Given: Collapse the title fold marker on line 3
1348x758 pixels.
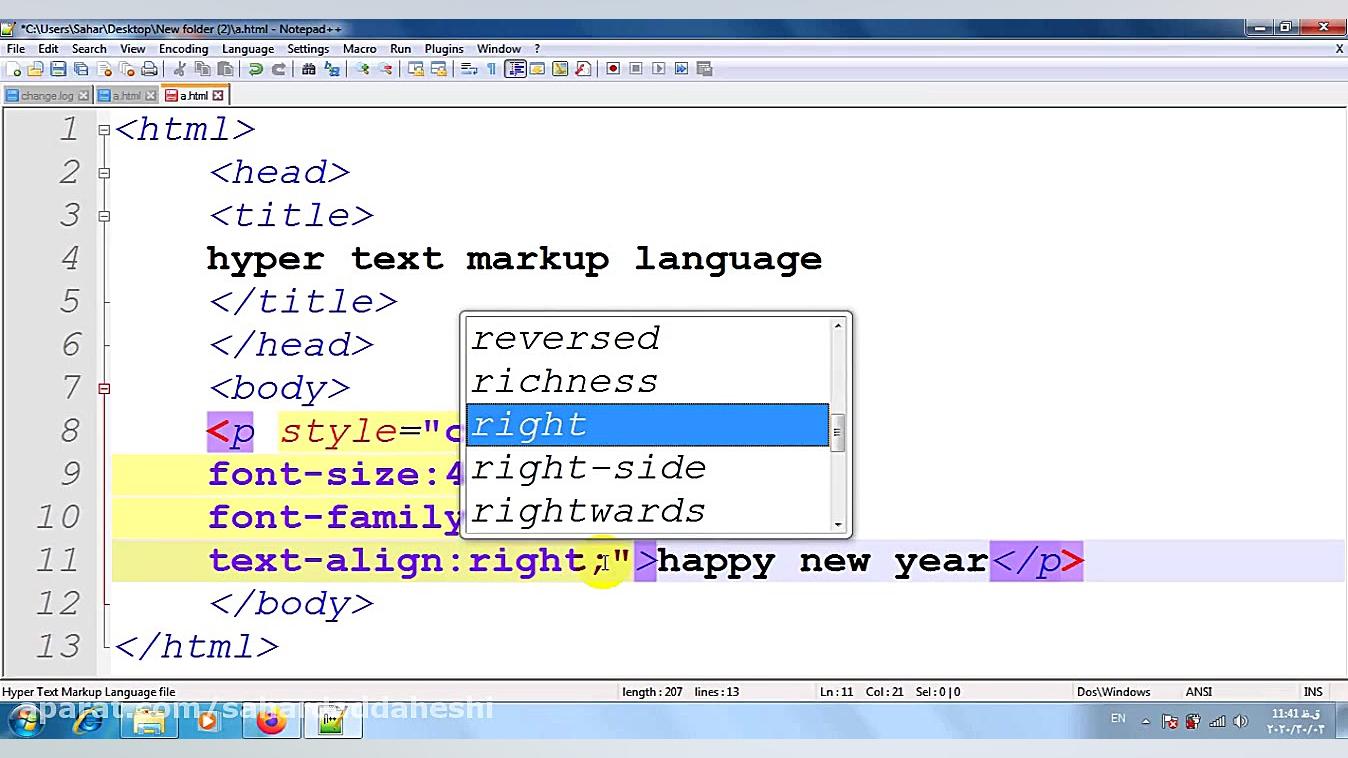Looking at the screenshot, I should (104, 215).
